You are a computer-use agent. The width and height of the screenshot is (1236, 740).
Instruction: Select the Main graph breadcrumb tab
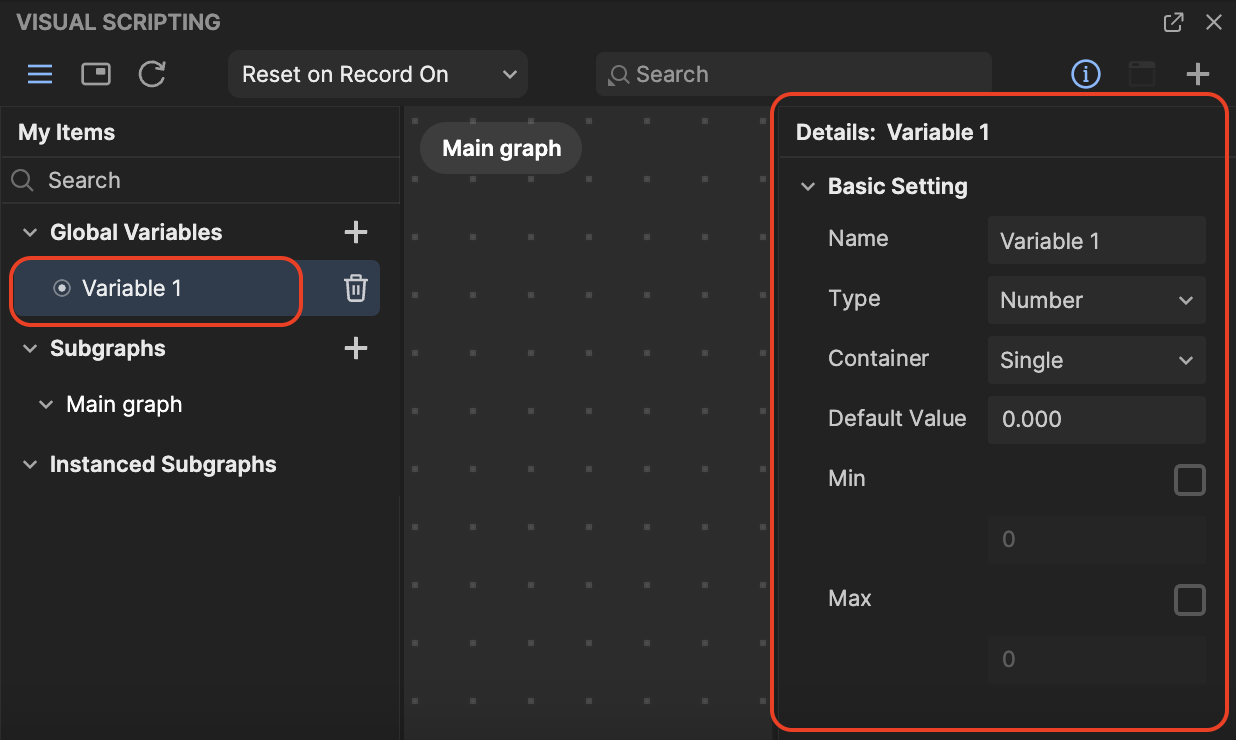(501, 148)
